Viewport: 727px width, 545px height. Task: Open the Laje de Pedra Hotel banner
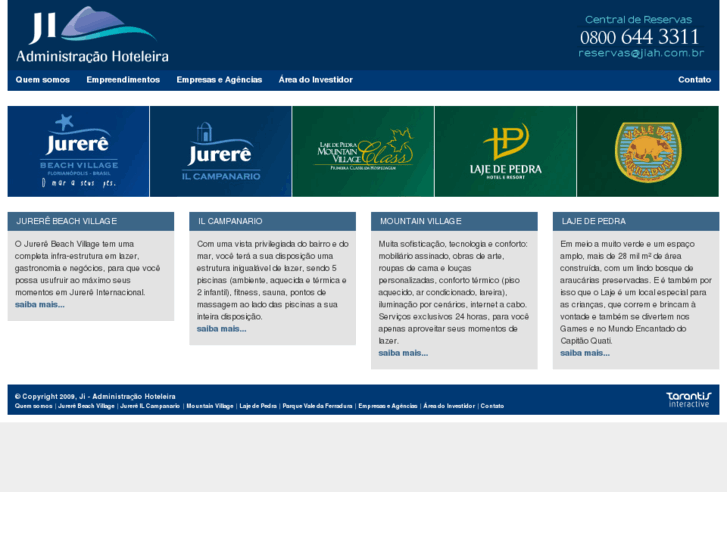pyautogui.click(x=505, y=151)
